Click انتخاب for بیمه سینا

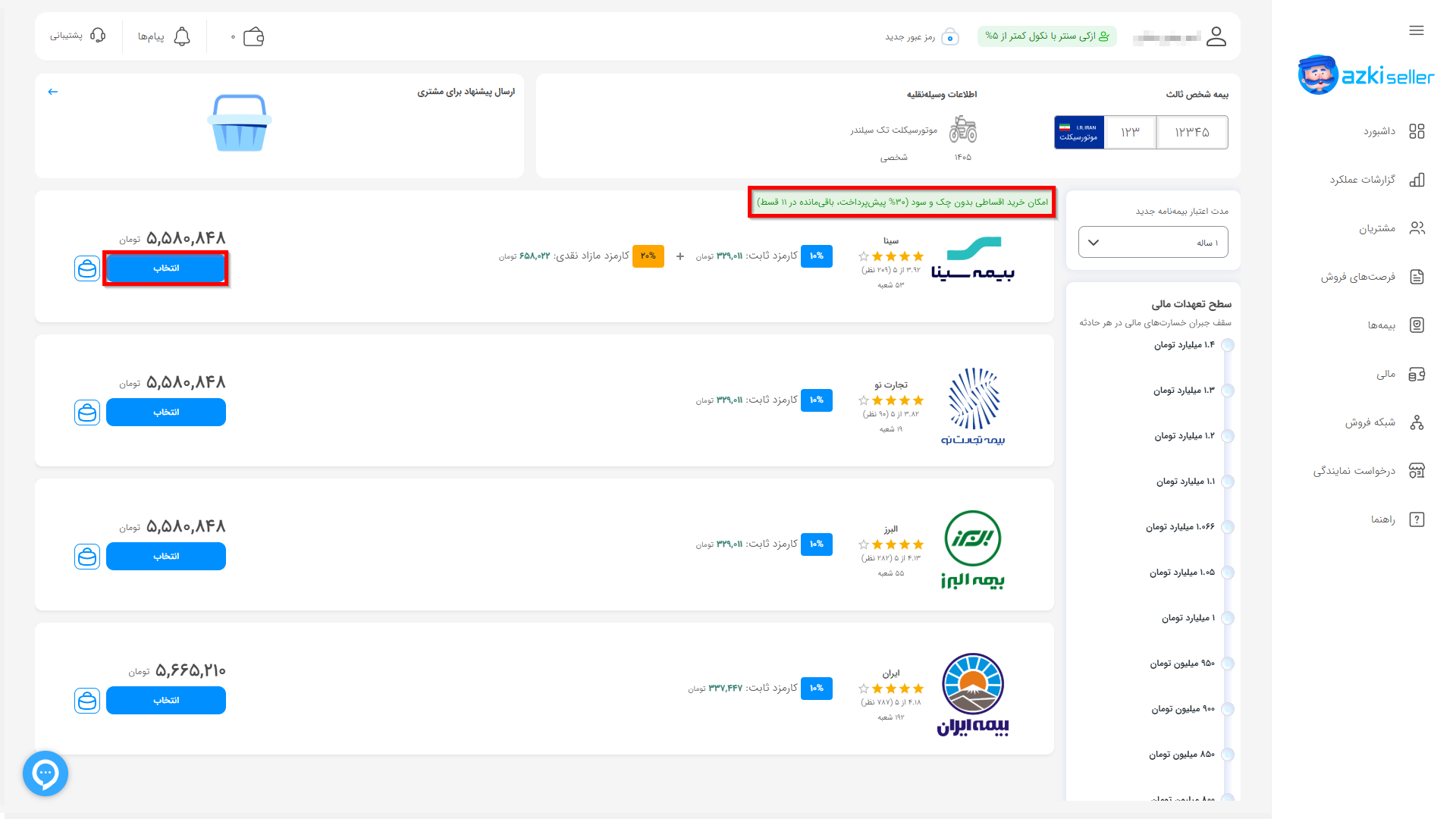tap(166, 268)
